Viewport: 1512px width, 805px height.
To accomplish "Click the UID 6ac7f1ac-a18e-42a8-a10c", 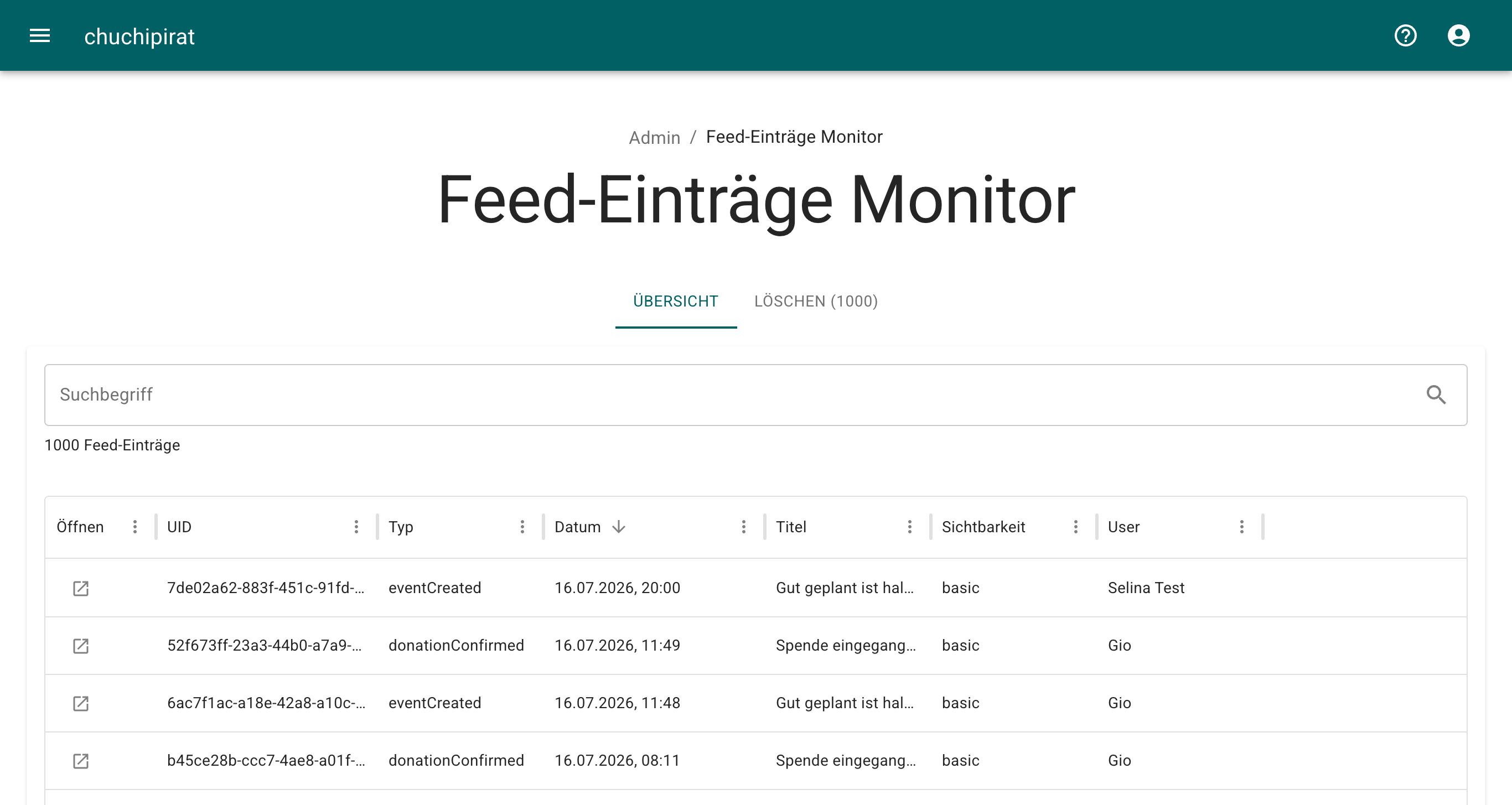I will (266, 703).
